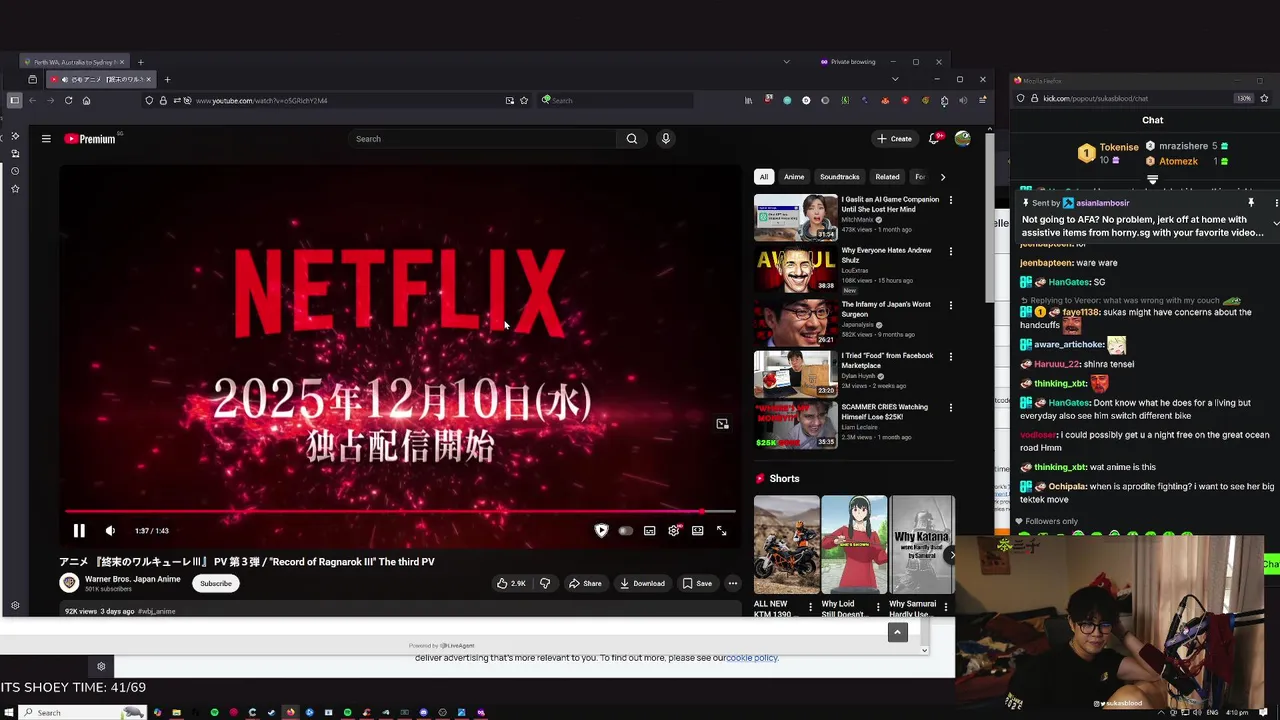Like the video with thumbs up
The height and width of the screenshot is (720, 1280).
pyautogui.click(x=511, y=583)
